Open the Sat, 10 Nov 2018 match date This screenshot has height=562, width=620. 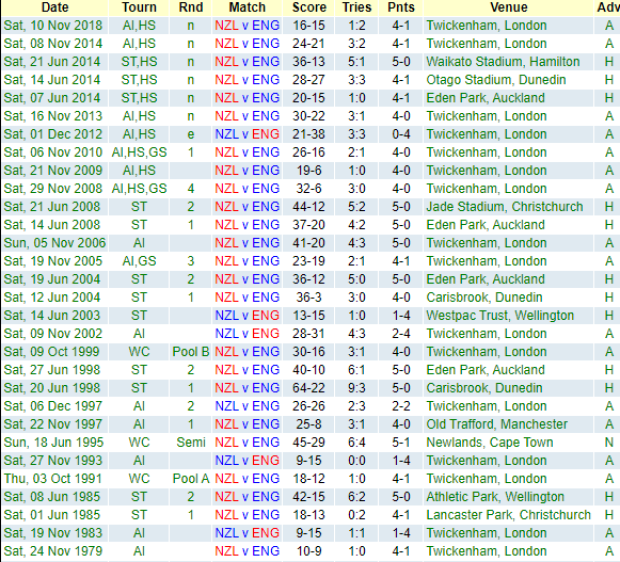[53, 25]
